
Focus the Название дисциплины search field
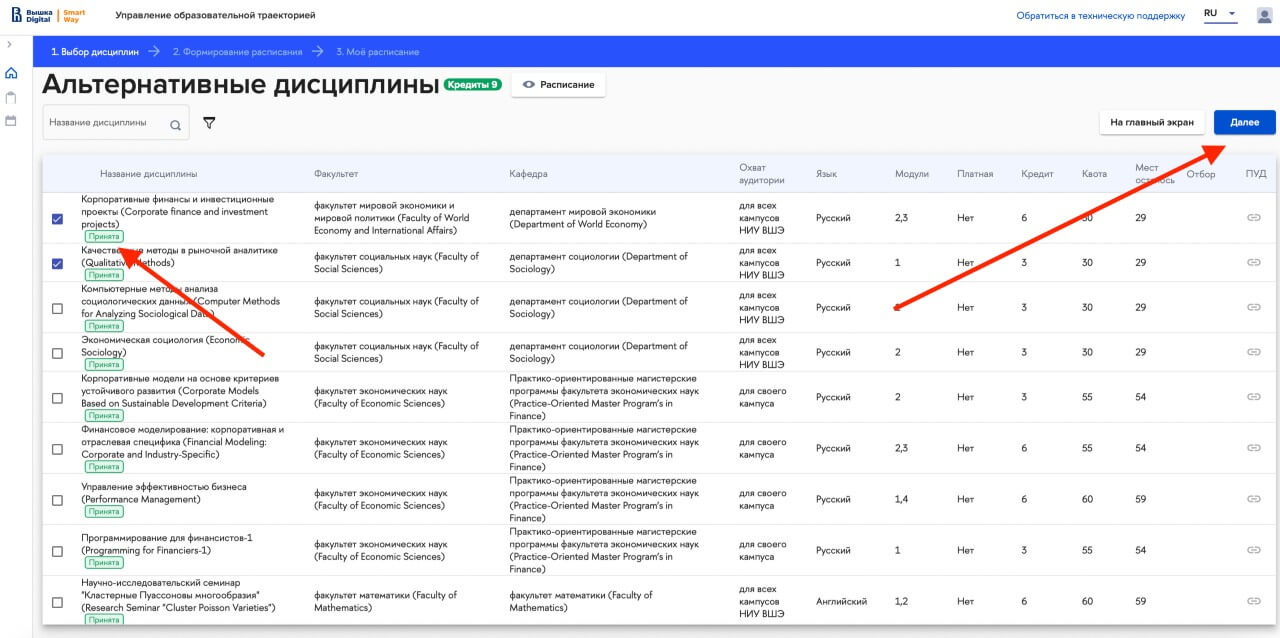[x=105, y=123]
